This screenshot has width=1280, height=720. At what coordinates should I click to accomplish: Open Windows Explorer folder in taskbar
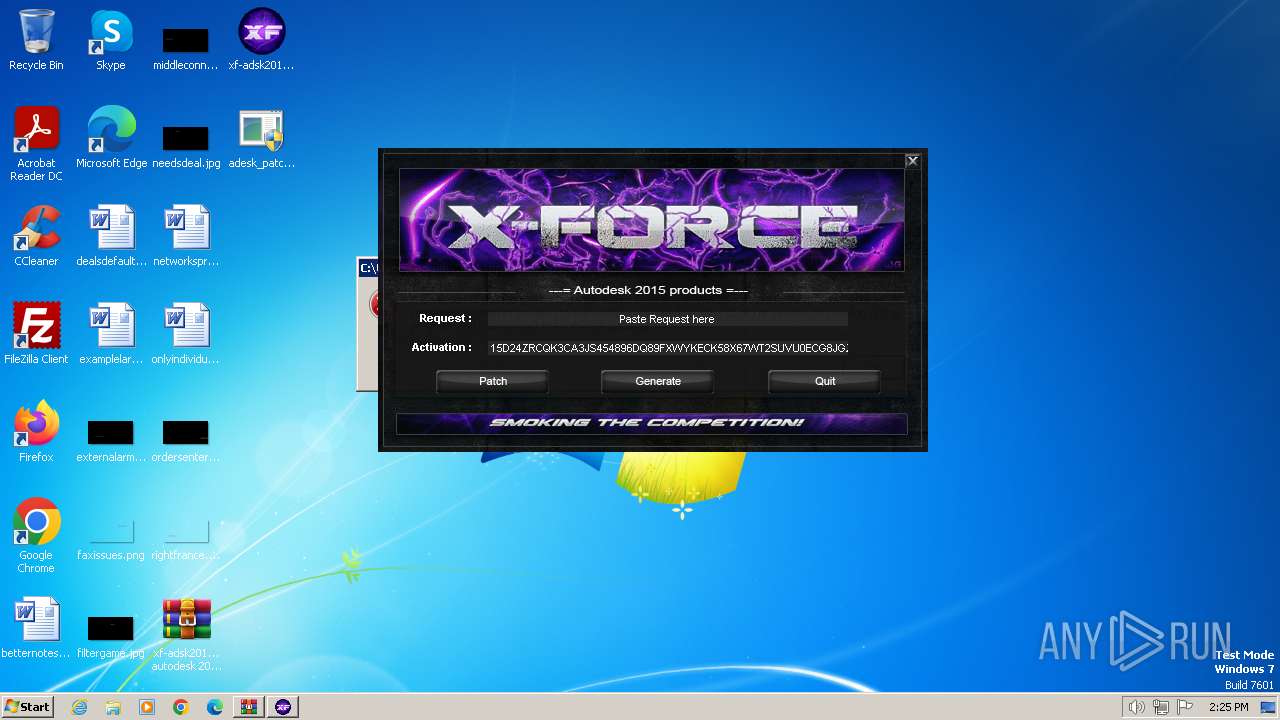(x=113, y=707)
